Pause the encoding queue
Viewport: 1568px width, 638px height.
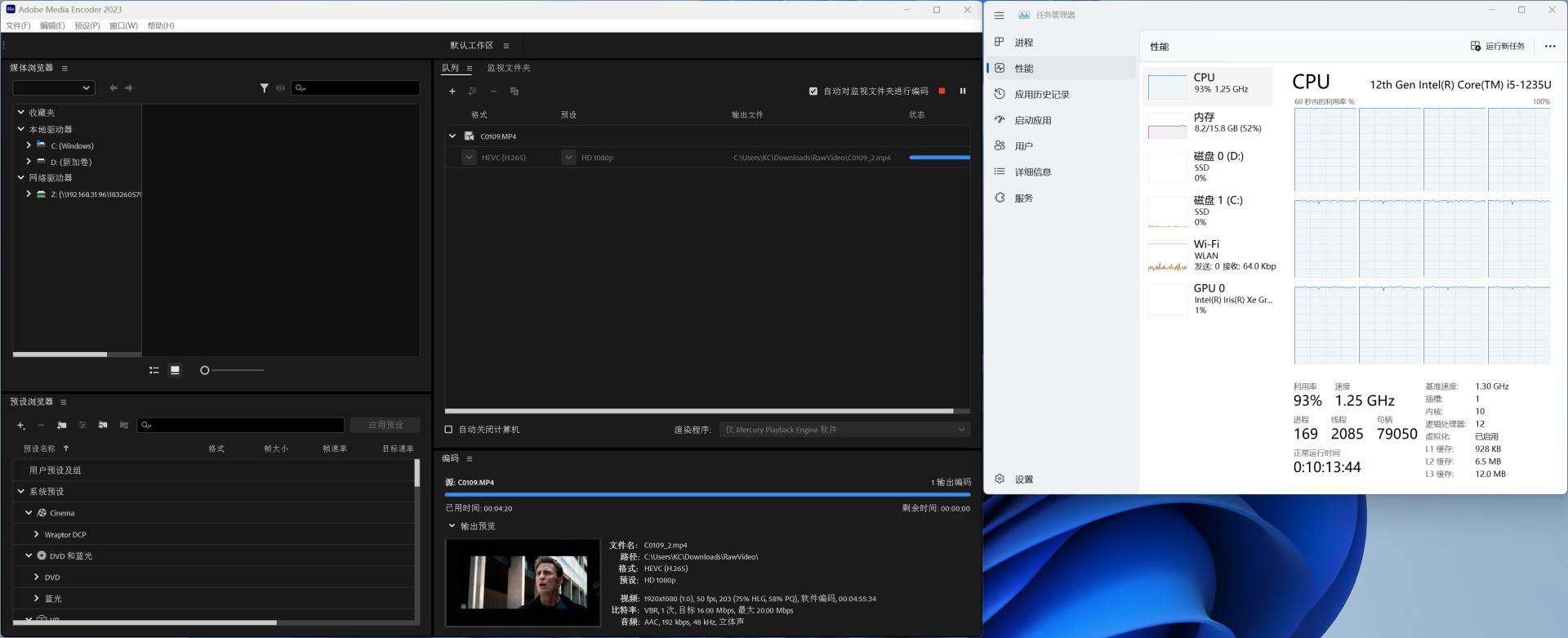963,91
